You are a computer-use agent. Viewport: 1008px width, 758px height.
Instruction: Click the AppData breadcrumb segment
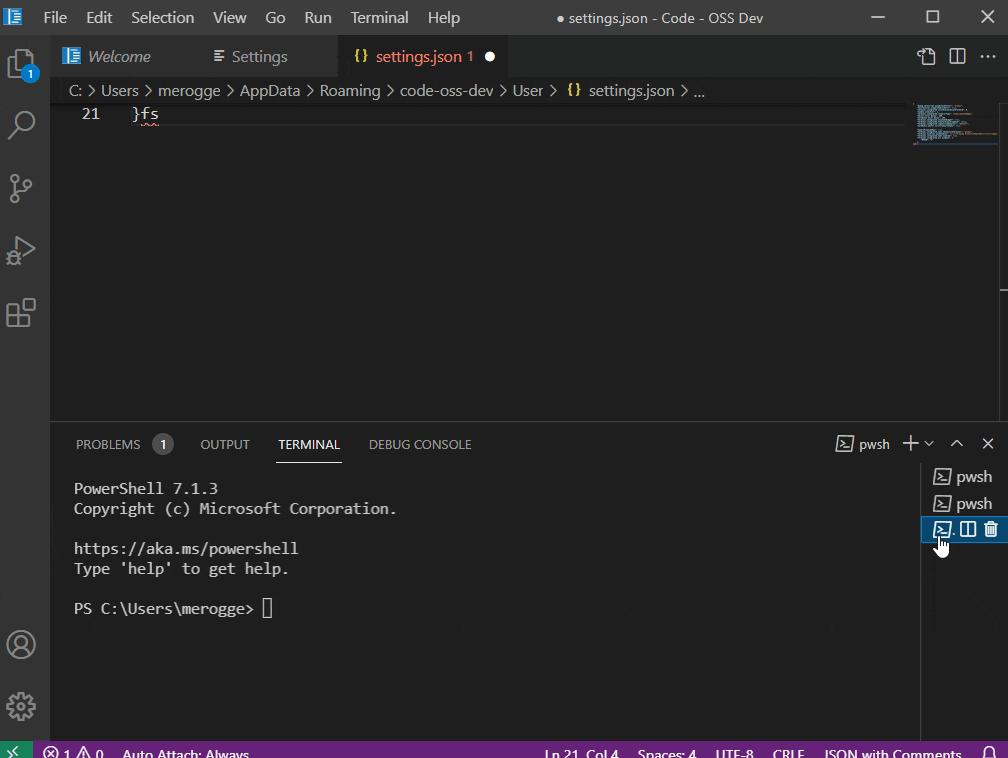270,91
